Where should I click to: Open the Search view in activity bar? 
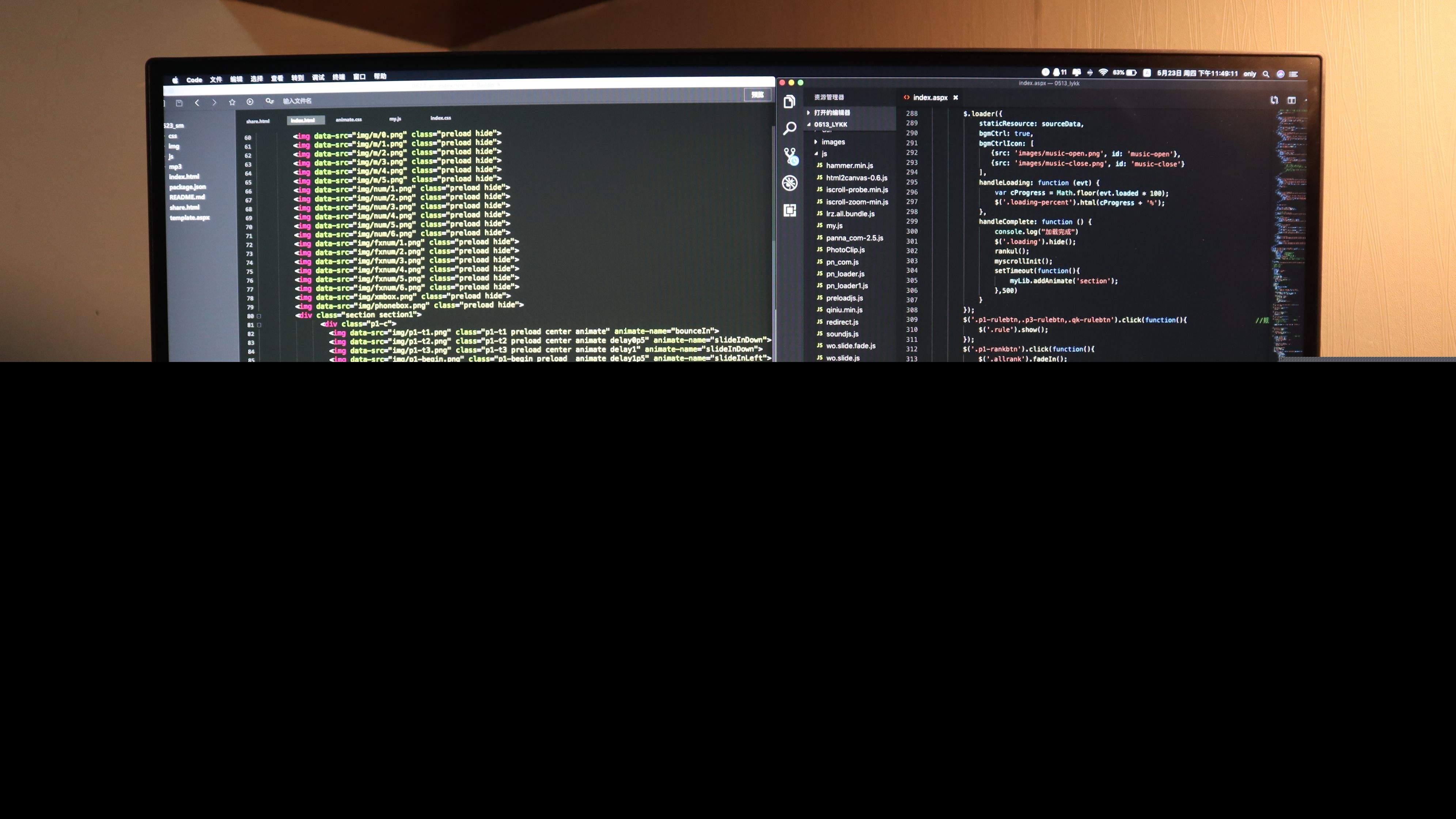(x=790, y=128)
